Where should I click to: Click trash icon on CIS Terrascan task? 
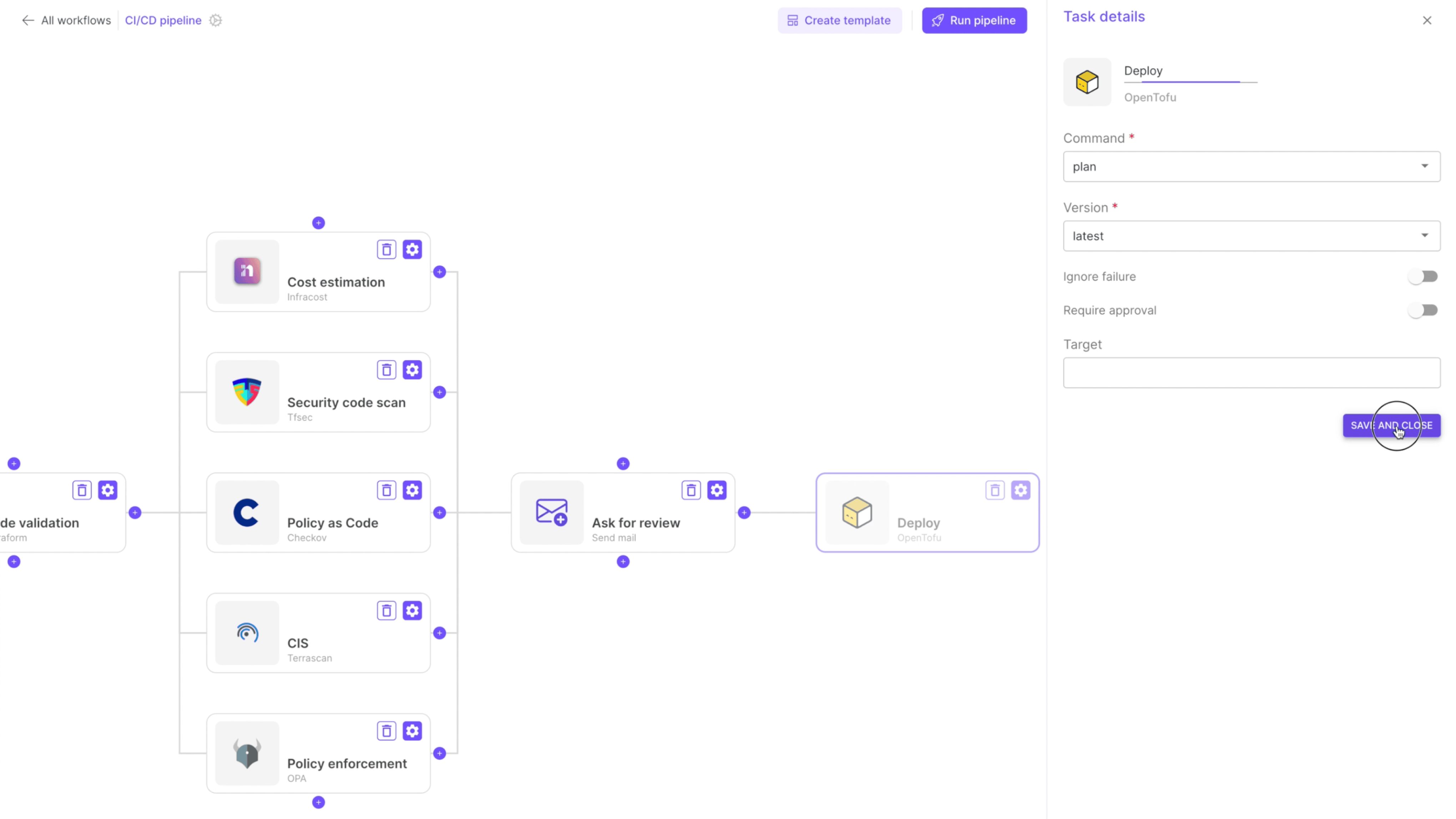tap(386, 611)
